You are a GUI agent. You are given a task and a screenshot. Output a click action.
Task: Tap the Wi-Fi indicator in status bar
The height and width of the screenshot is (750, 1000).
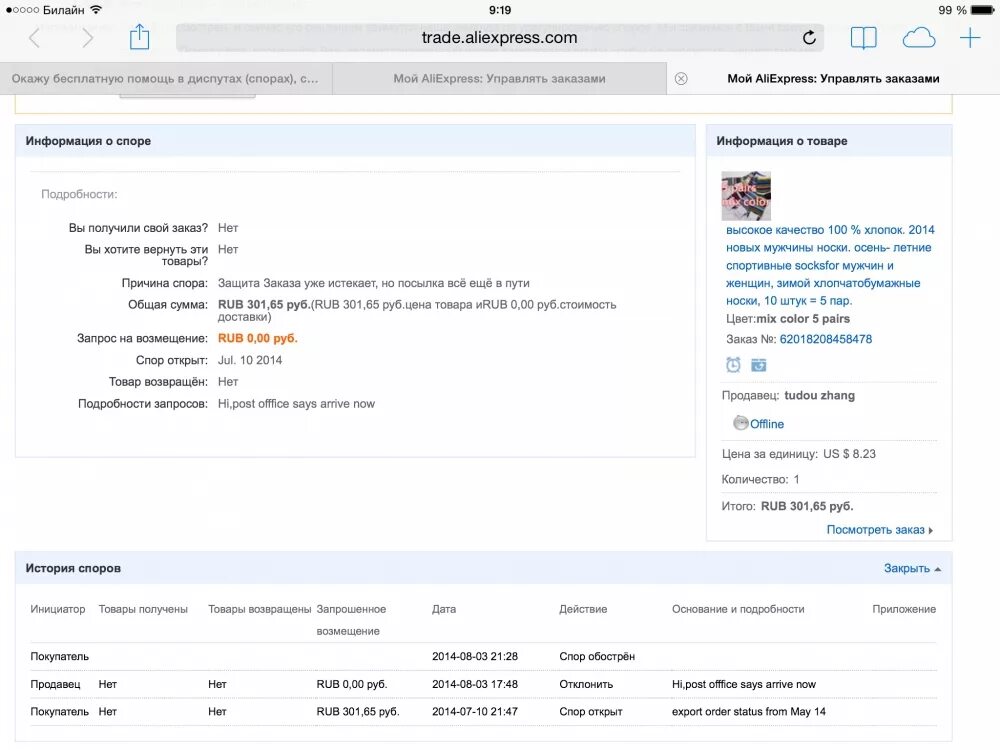96,10
